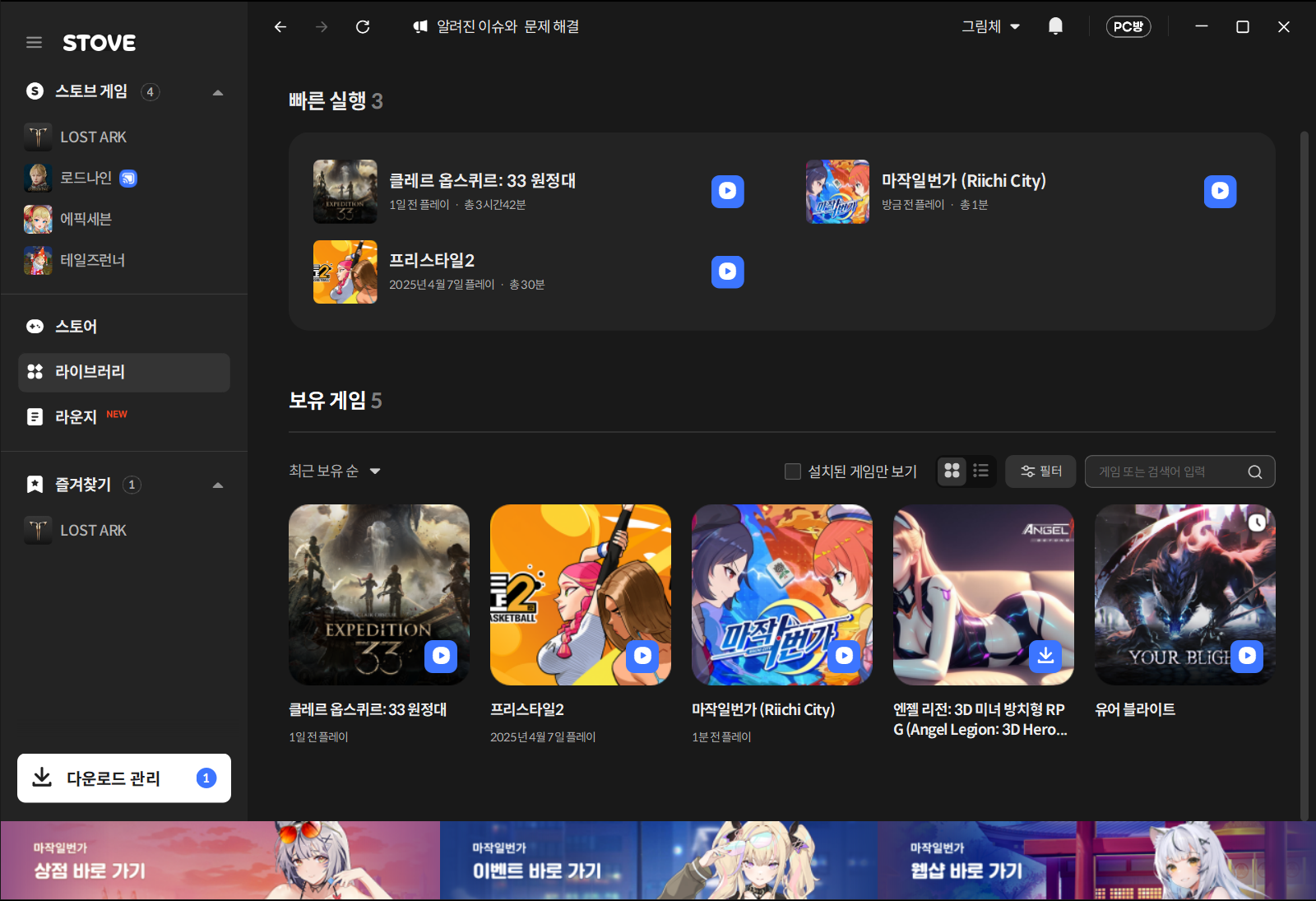Collapse the 즐겨찾기 section
1316x901 pixels.
(x=218, y=485)
